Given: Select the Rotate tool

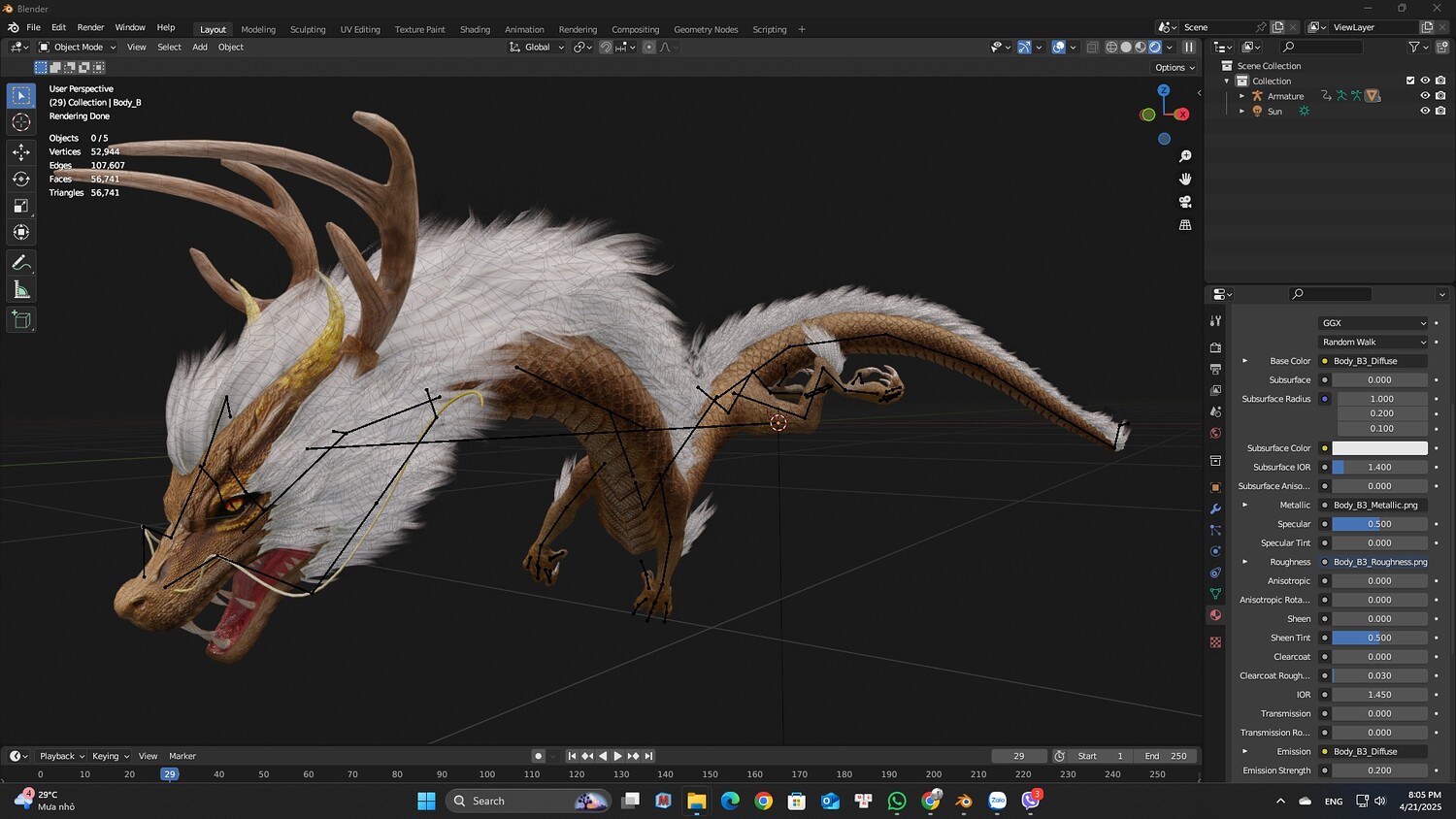Looking at the screenshot, I should 21,179.
